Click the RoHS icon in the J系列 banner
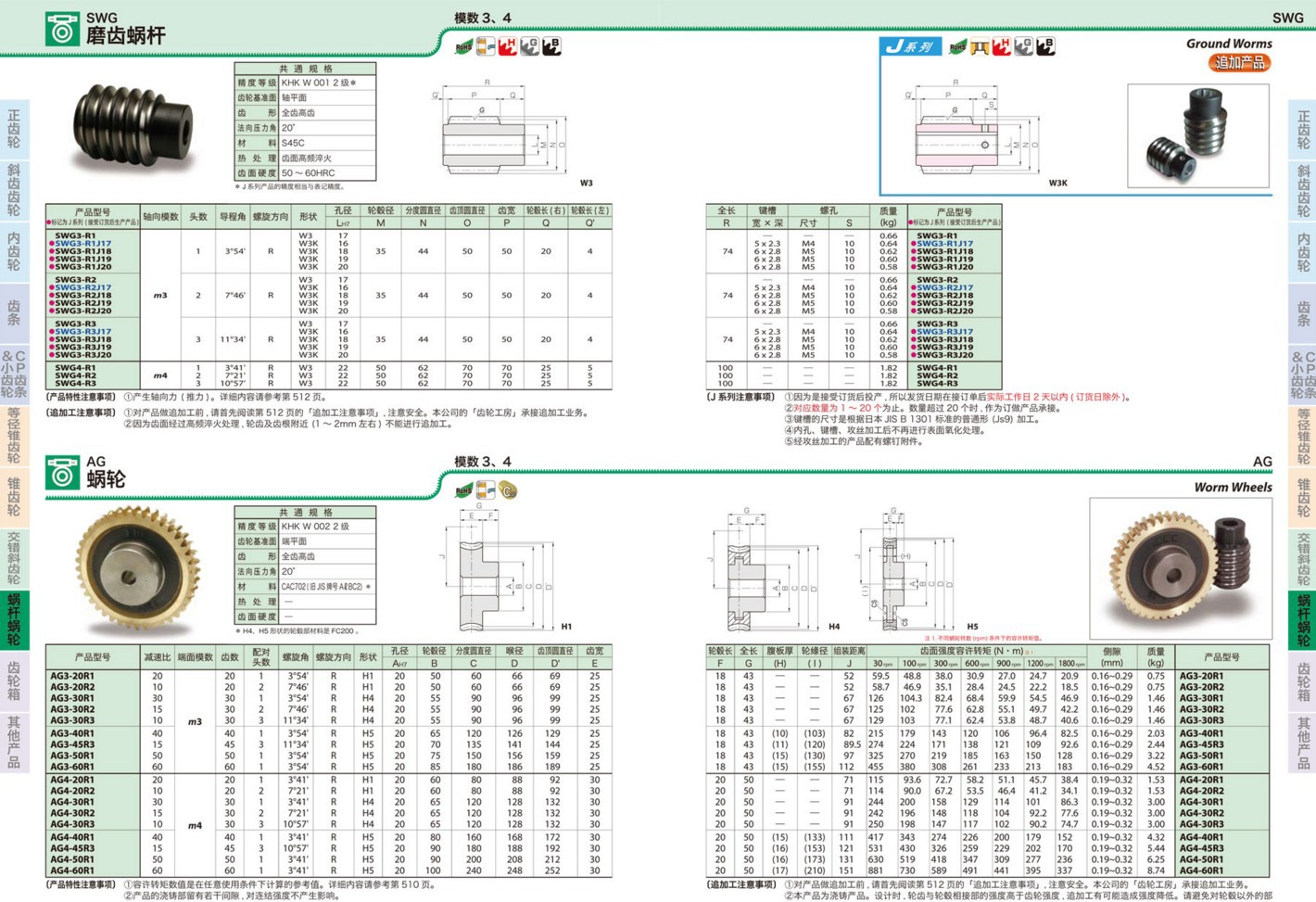This screenshot has width=1316, height=902. click(x=957, y=45)
